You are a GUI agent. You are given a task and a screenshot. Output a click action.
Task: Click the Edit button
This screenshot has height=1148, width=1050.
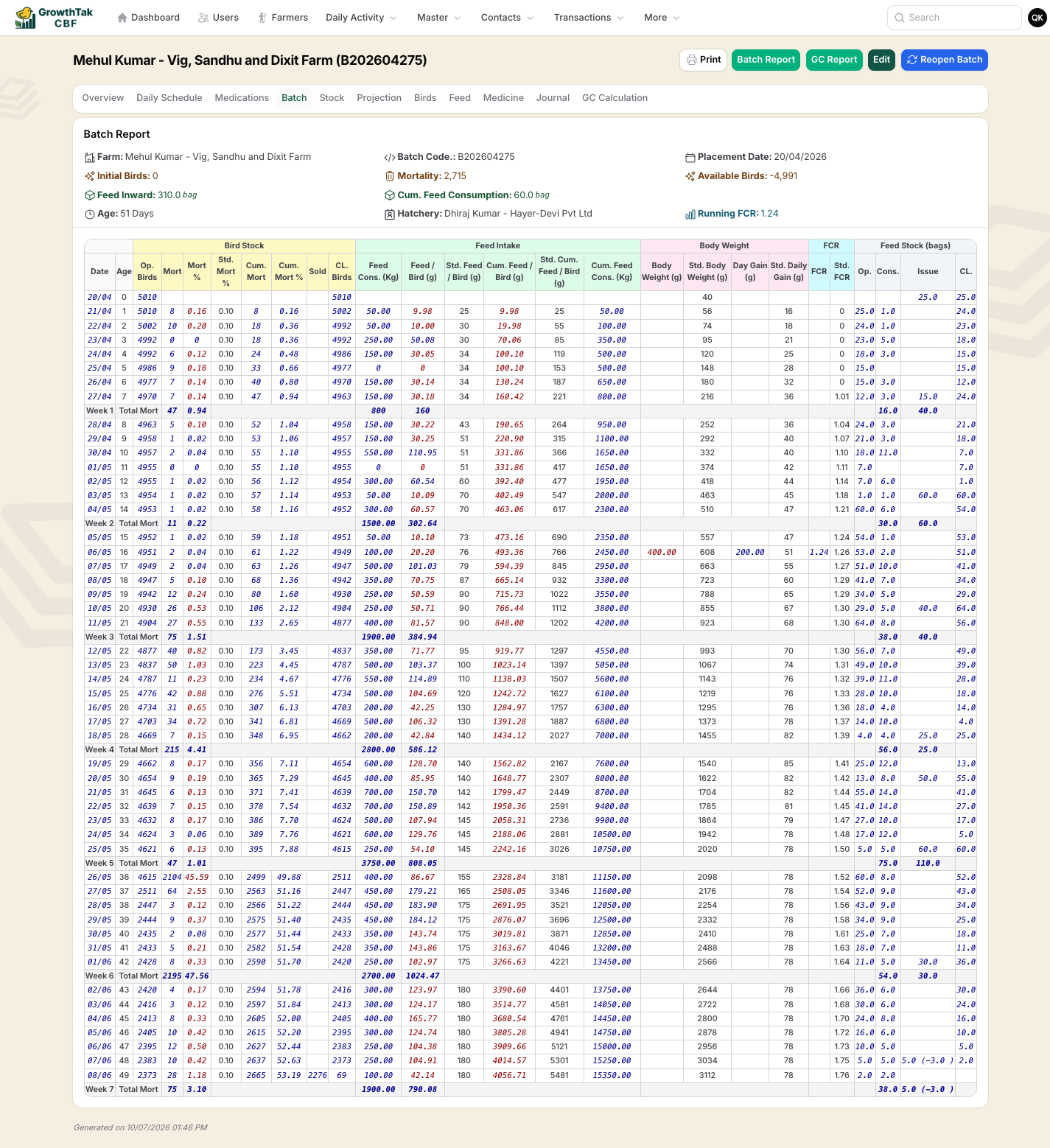tap(882, 60)
